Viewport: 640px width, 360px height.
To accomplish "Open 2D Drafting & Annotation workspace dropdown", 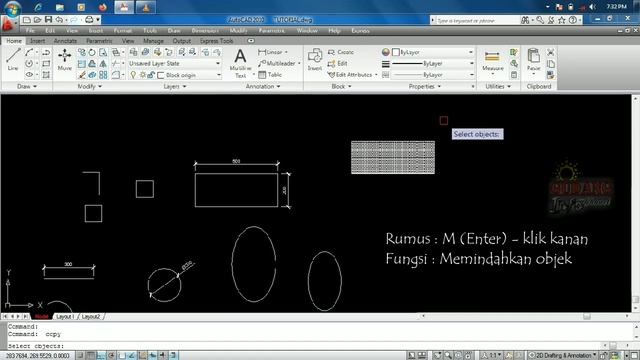I will click(563, 356).
